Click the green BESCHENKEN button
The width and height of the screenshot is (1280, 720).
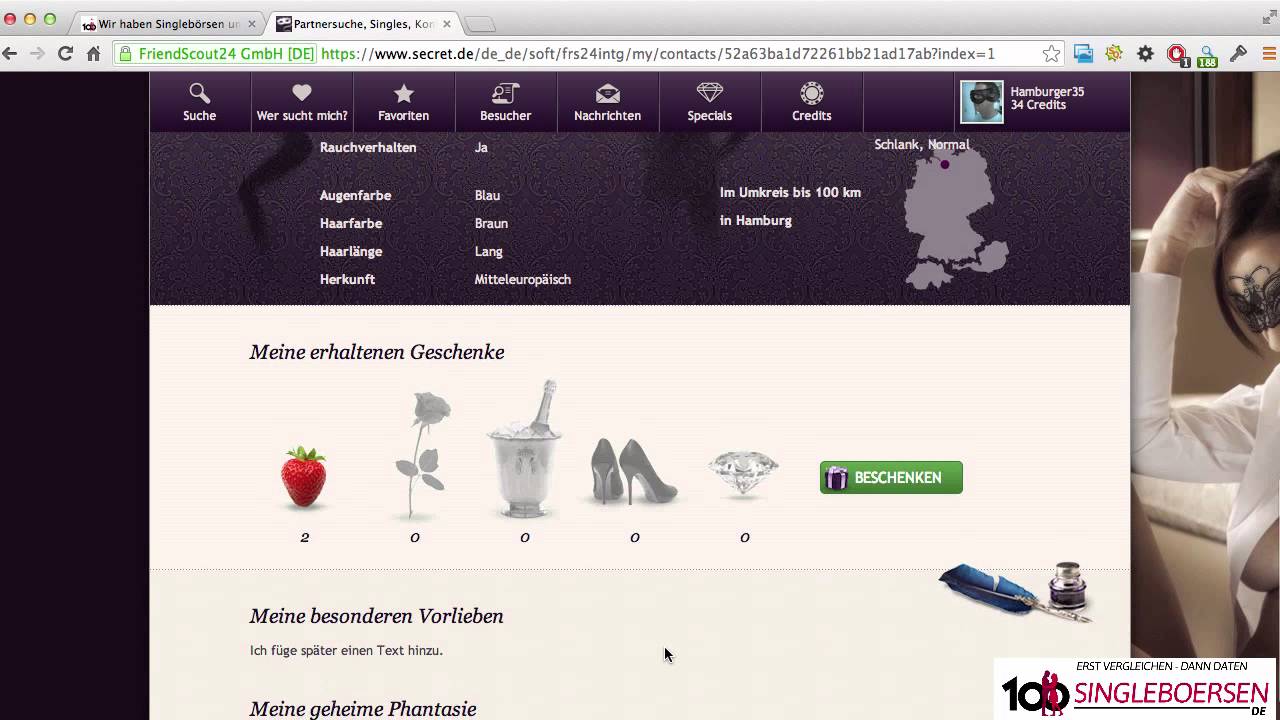[891, 477]
